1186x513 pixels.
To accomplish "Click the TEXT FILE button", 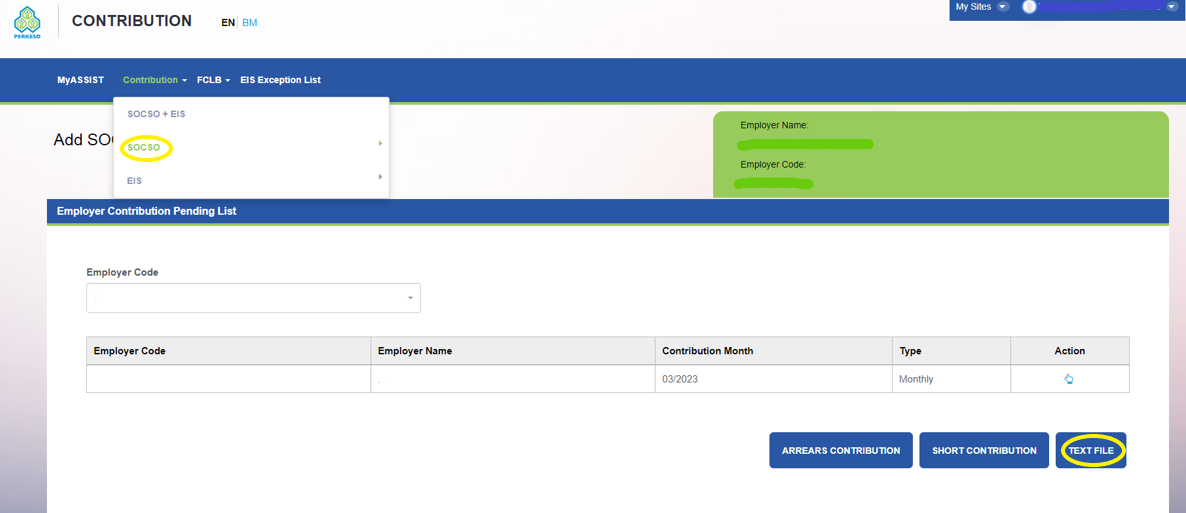I will click(x=1091, y=450).
